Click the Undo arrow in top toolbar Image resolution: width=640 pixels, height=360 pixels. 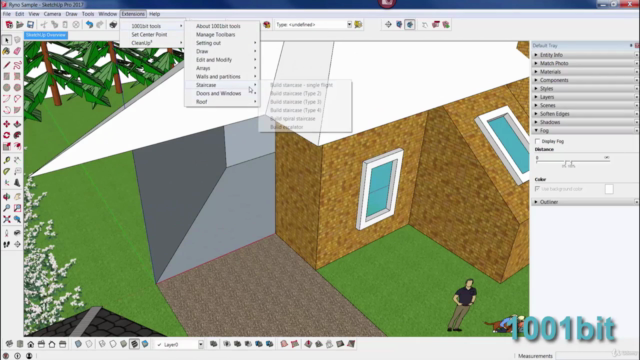pos(89,25)
